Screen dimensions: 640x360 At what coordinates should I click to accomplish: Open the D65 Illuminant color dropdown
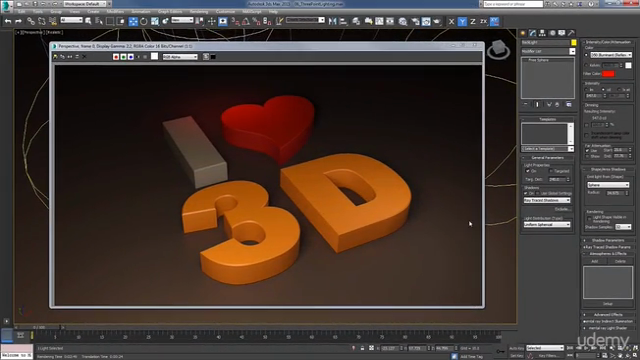(611, 55)
